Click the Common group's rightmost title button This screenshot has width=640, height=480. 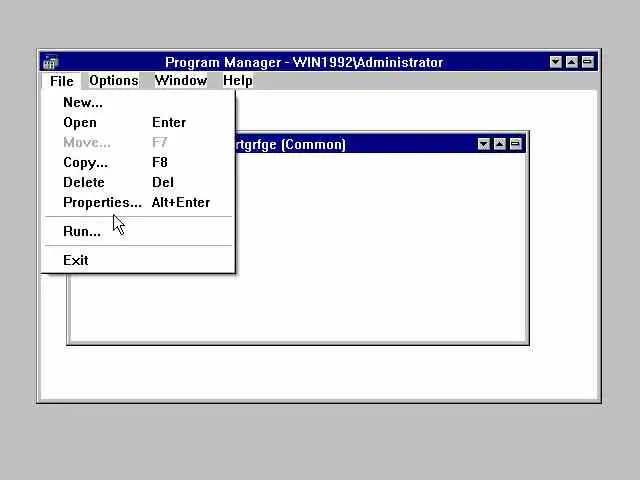coord(516,144)
